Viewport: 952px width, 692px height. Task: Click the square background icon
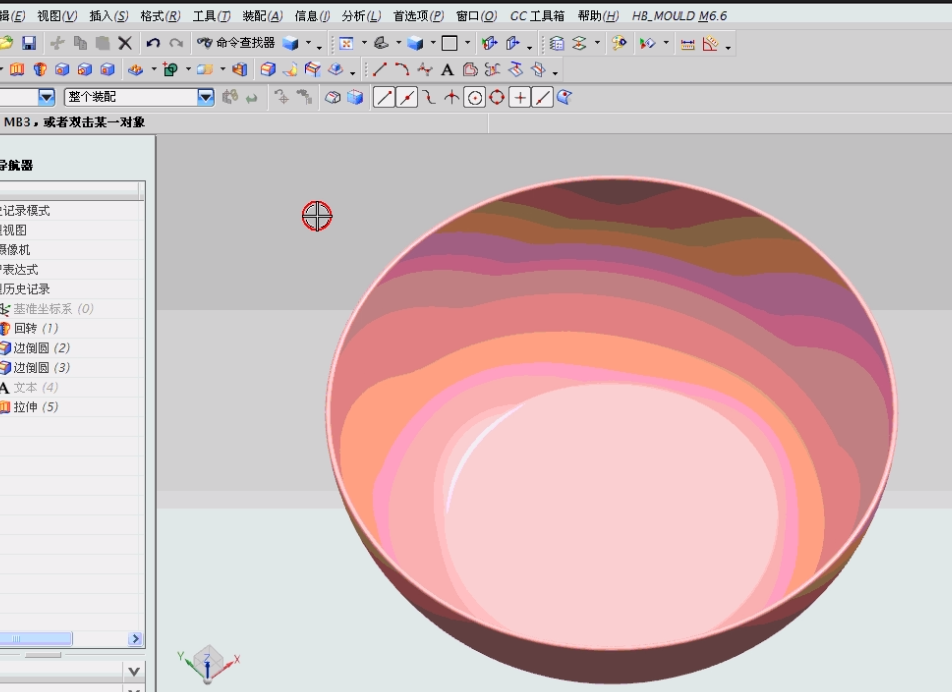(449, 43)
